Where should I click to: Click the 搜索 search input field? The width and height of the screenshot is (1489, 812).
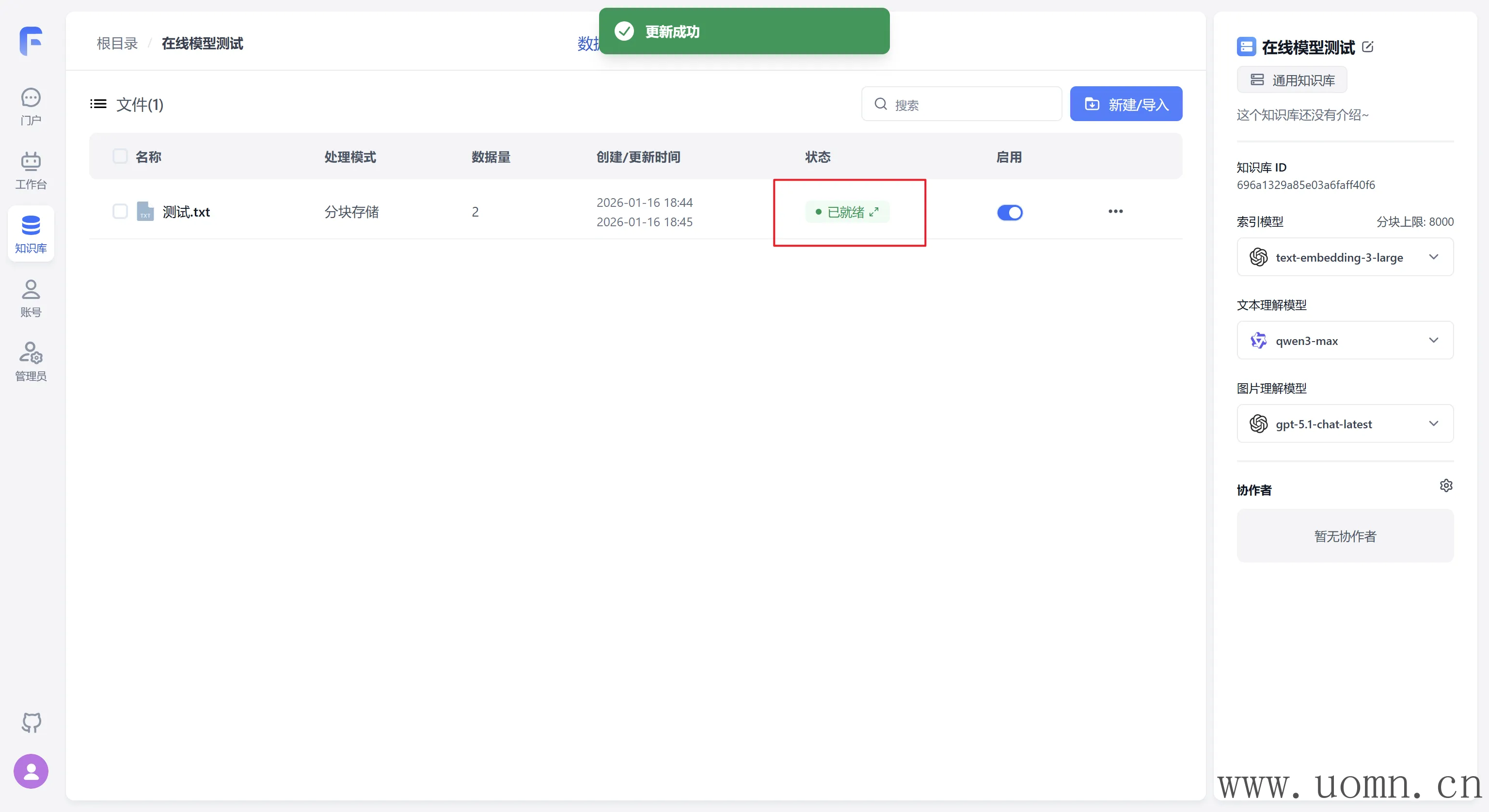tap(971, 105)
